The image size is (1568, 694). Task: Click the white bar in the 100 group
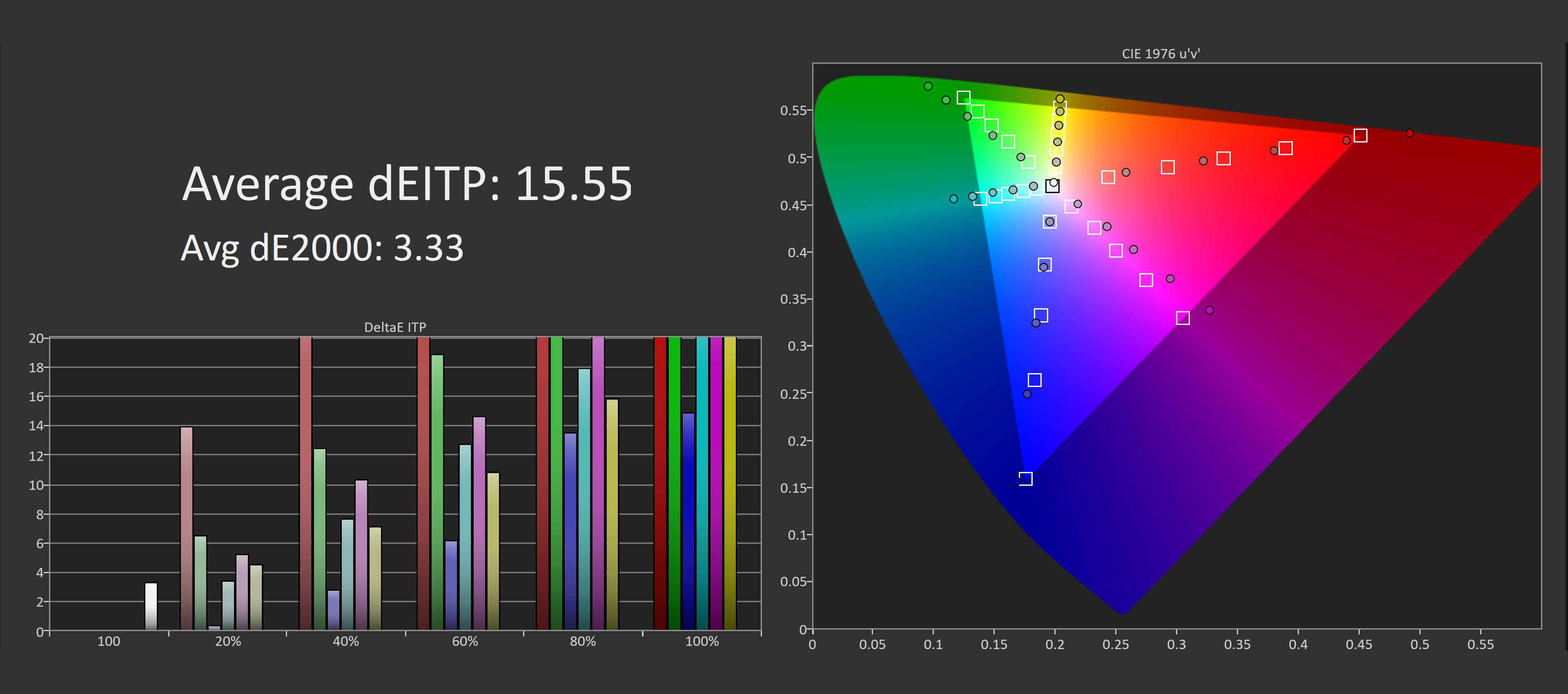coord(151,606)
